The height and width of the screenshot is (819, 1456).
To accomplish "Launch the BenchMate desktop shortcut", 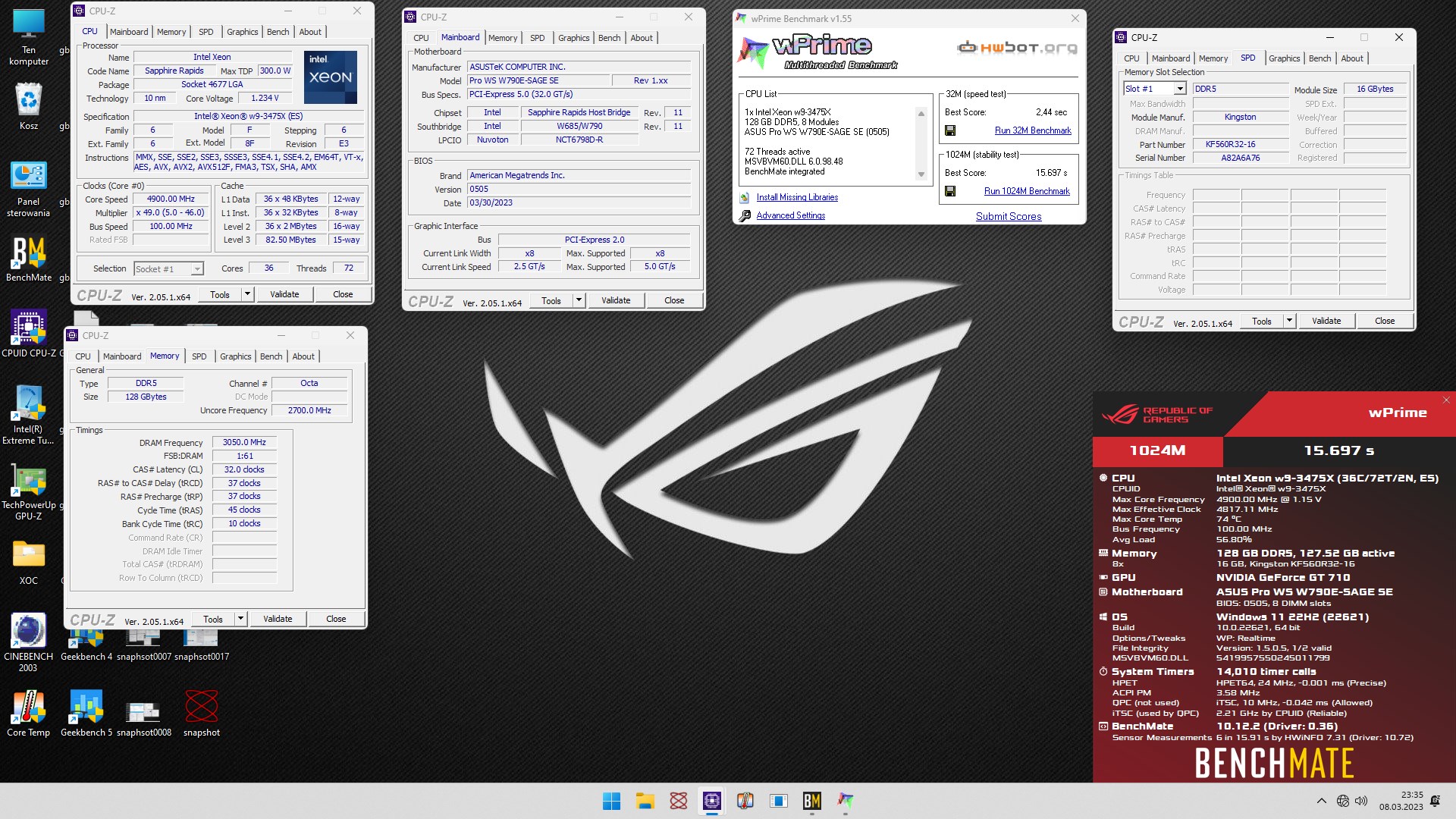I will tap(29, 259).
